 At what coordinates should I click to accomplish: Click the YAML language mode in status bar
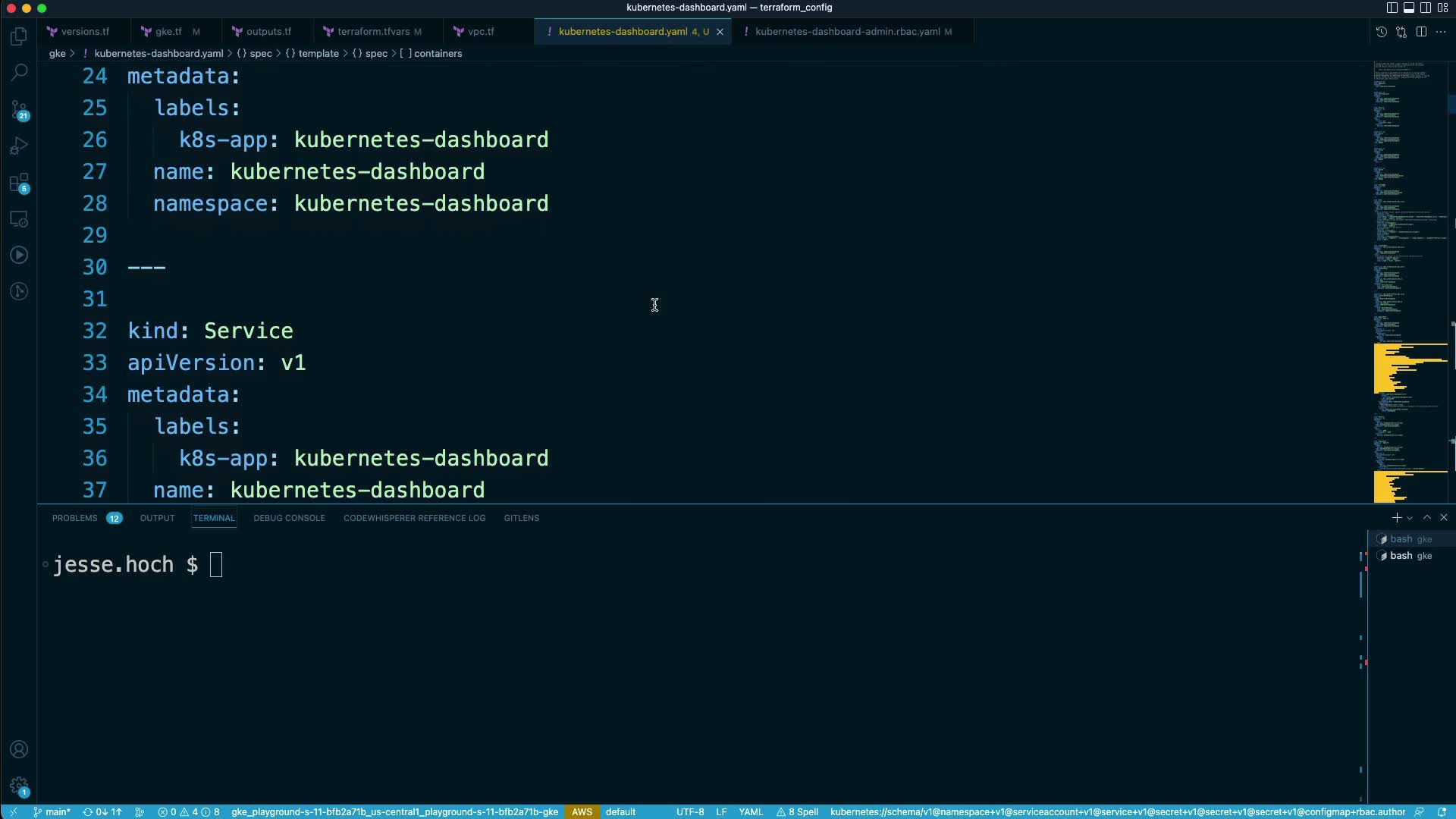click(x=750, y=811)
